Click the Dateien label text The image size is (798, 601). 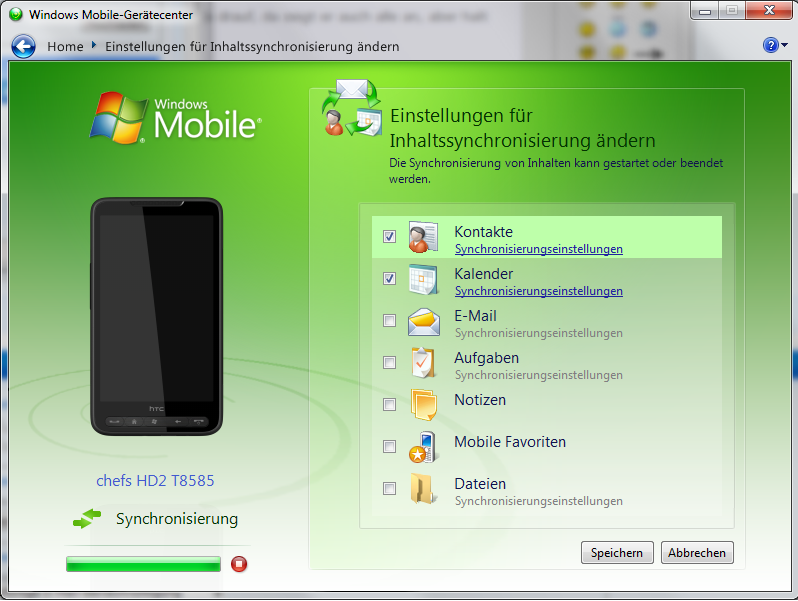tap(480, 484)
